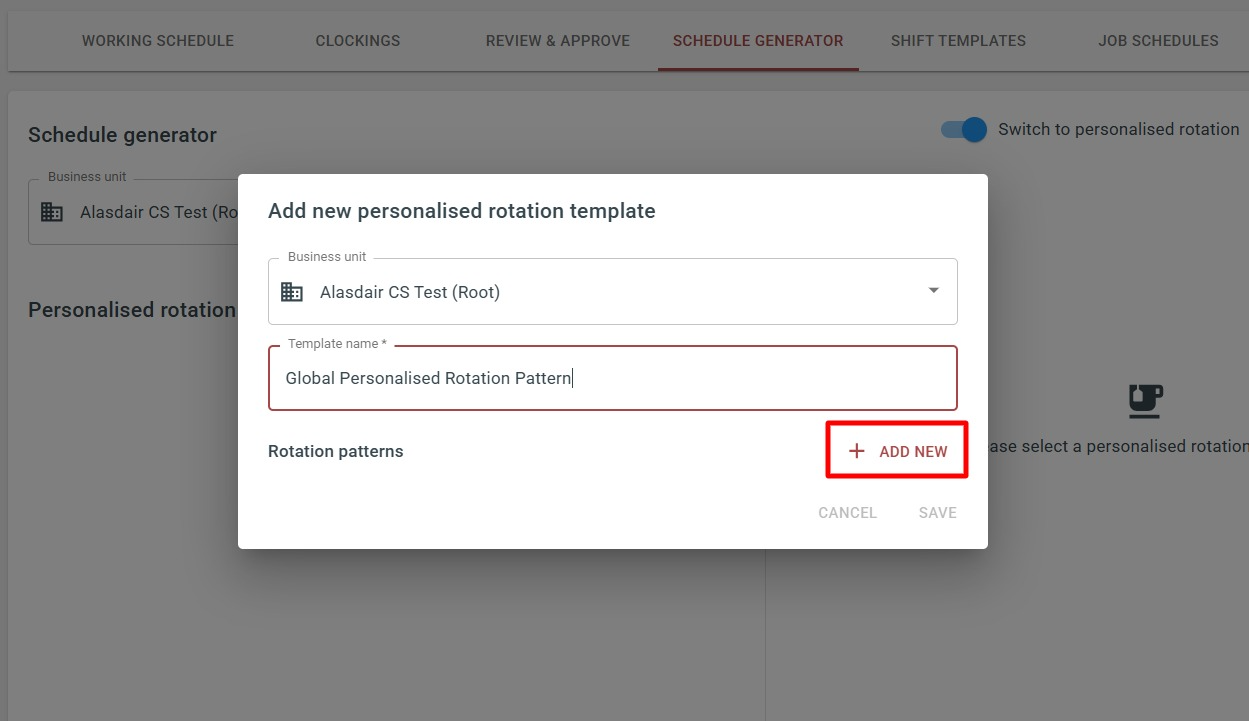This screenshot has width=1249, height=721.
Task: Click the building icon in dialog Business unit
Action: [x=291, y=292]
